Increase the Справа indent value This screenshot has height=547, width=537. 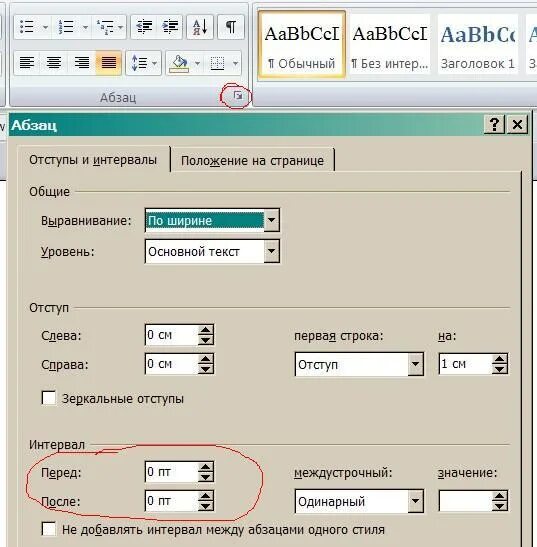tap(206, 359)
